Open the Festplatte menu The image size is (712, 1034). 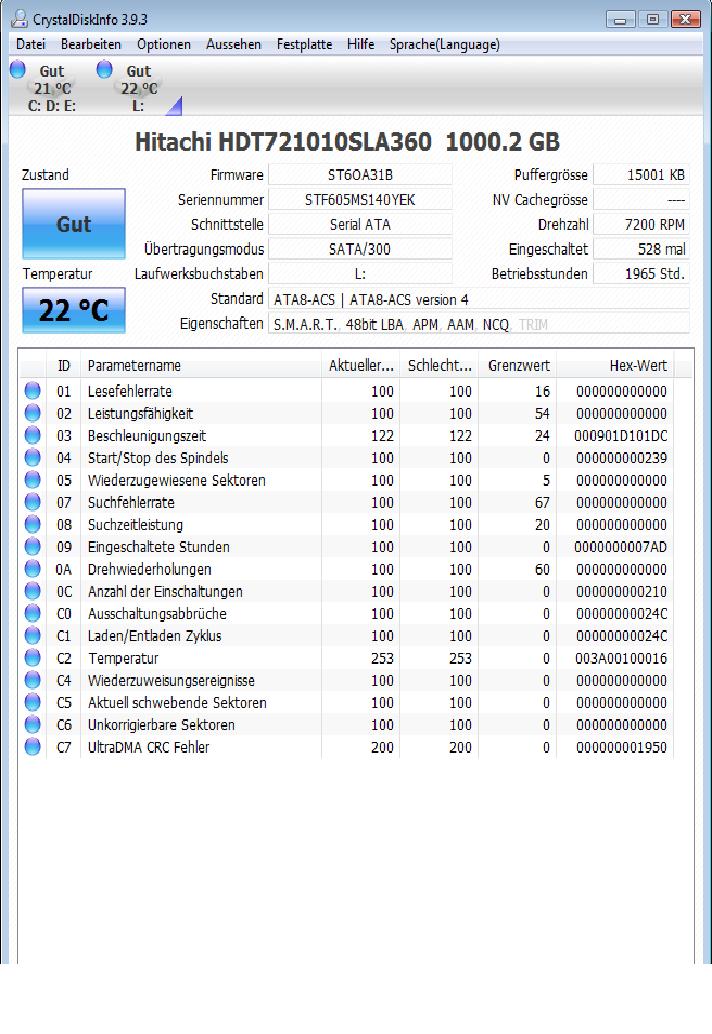point(304,44)
